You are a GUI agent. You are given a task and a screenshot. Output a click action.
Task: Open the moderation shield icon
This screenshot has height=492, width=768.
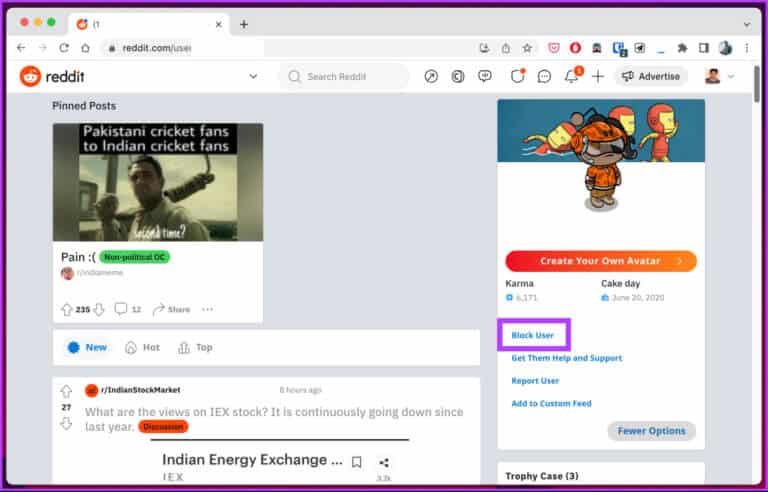click(518, 76)
